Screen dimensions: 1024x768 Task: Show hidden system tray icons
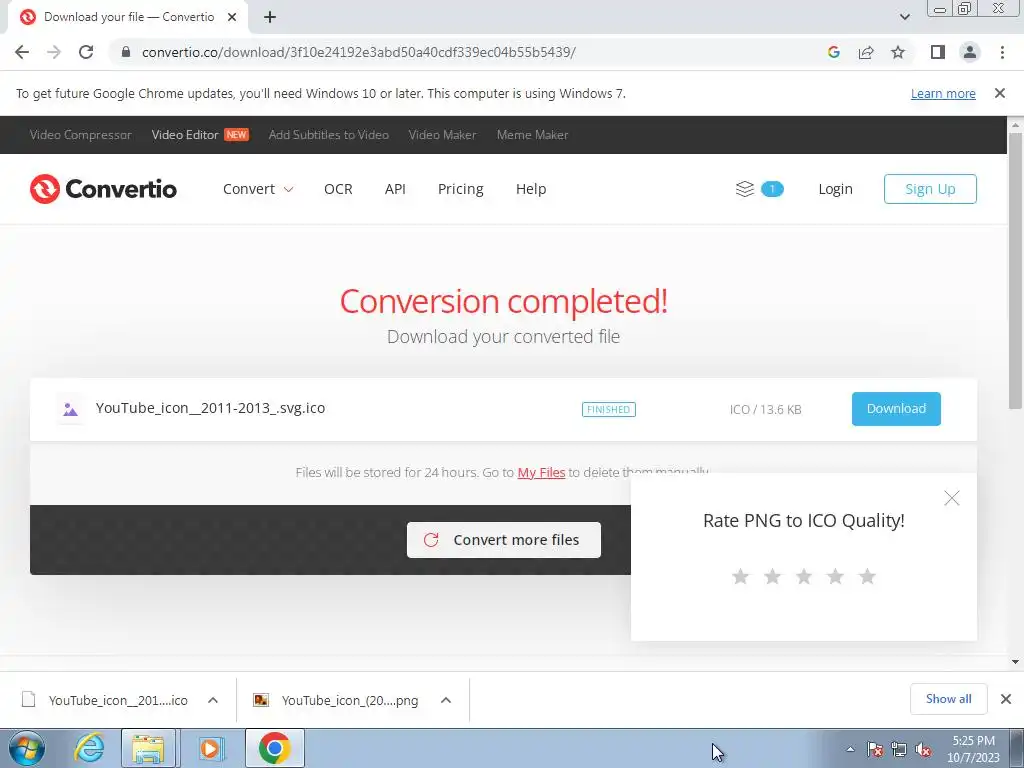click(x=850, y=749)
